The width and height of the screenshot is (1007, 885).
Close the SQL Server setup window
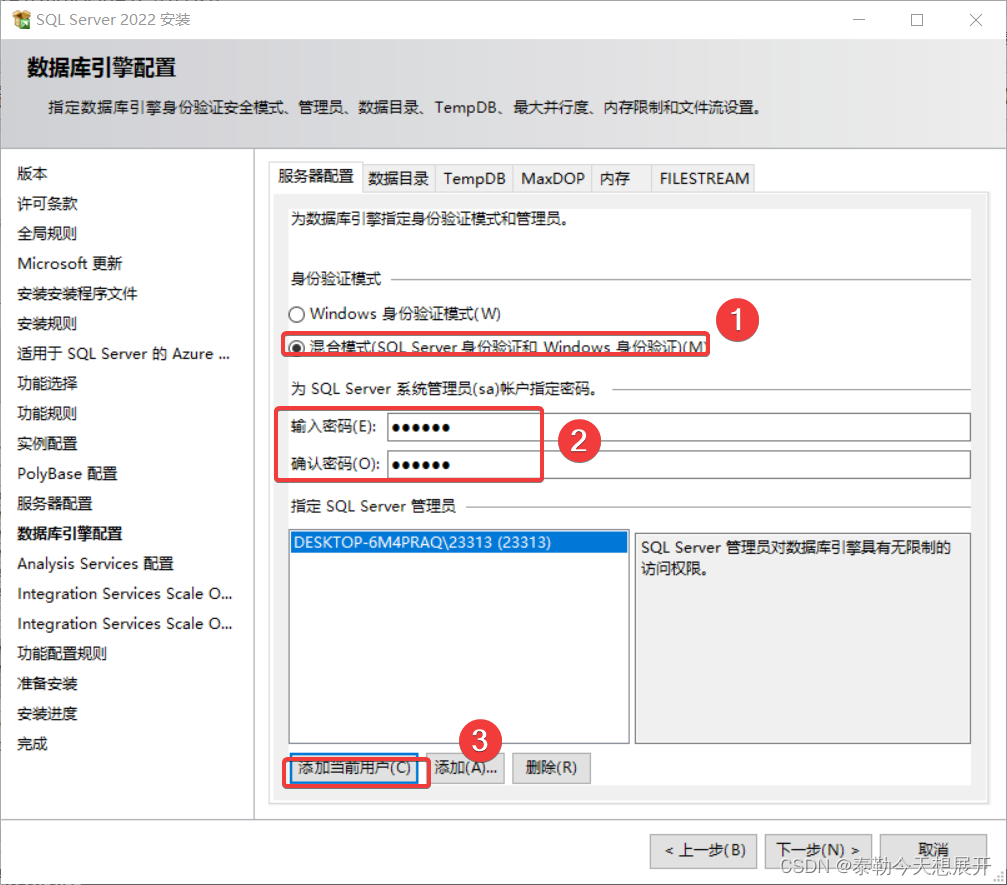[976, 20]
